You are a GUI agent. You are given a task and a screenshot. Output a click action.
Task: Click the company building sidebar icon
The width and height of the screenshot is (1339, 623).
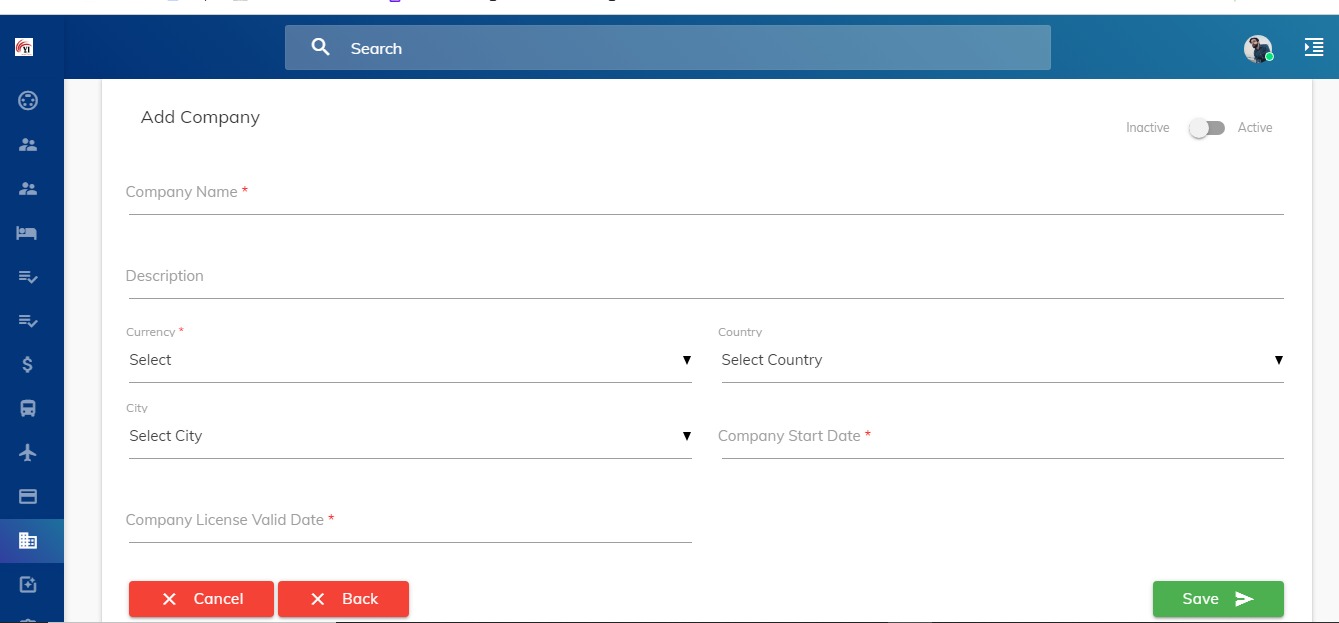pos(28,541)
